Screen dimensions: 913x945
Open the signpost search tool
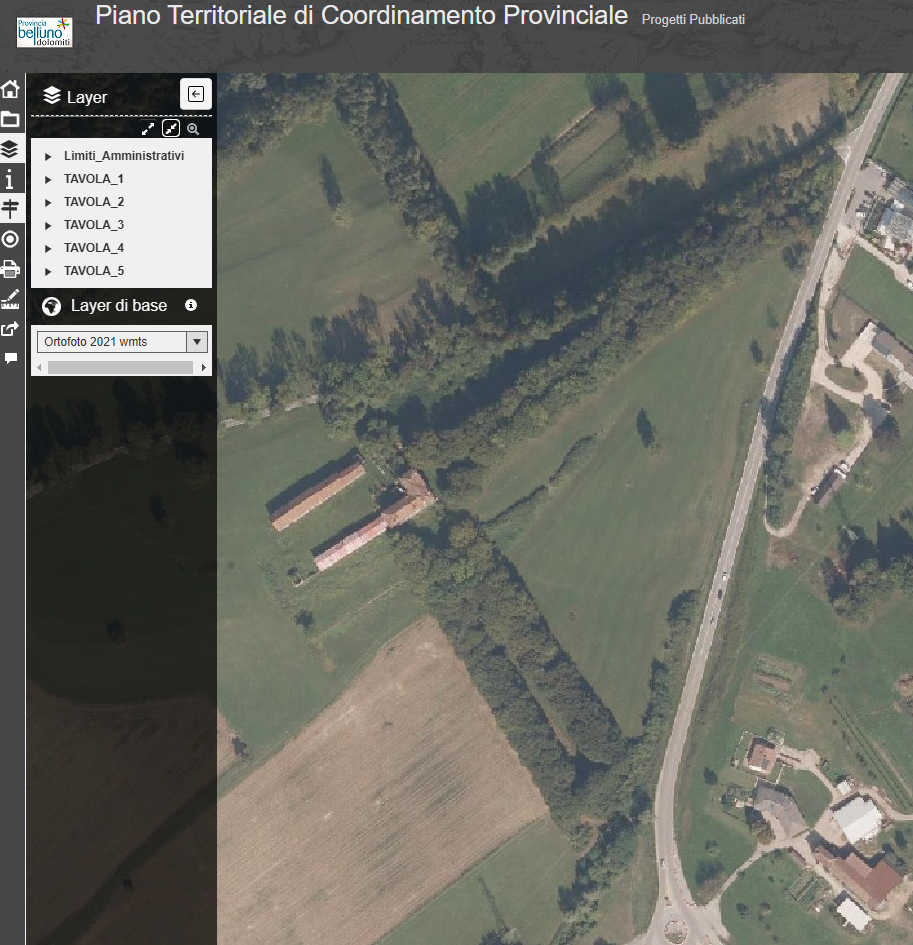click(x=10, y=209)
